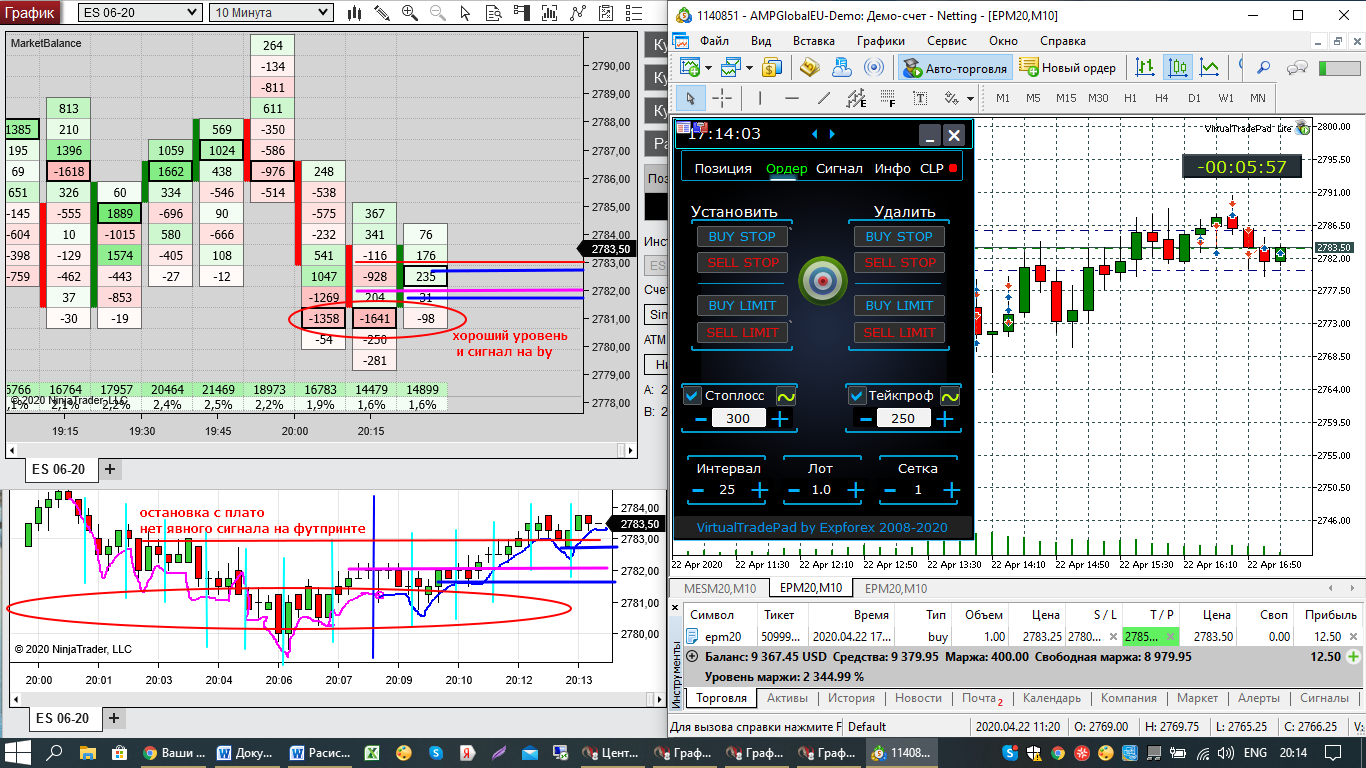The image size is (1366, 768).
Task: Open MetaTrader Navigator folder icon
Action: [x=810, y=68]
